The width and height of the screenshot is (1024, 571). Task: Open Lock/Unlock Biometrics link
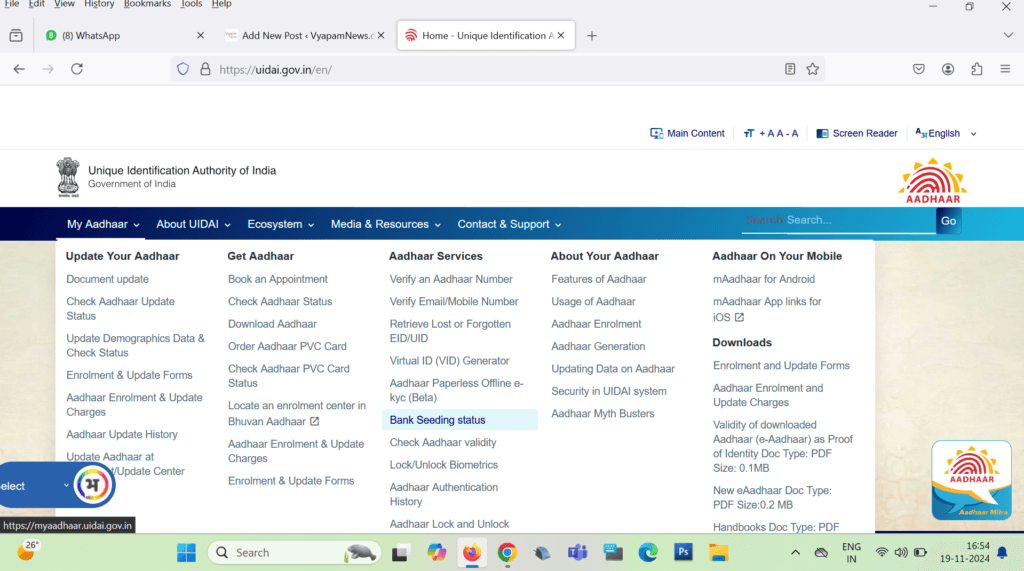coord(443,465)
